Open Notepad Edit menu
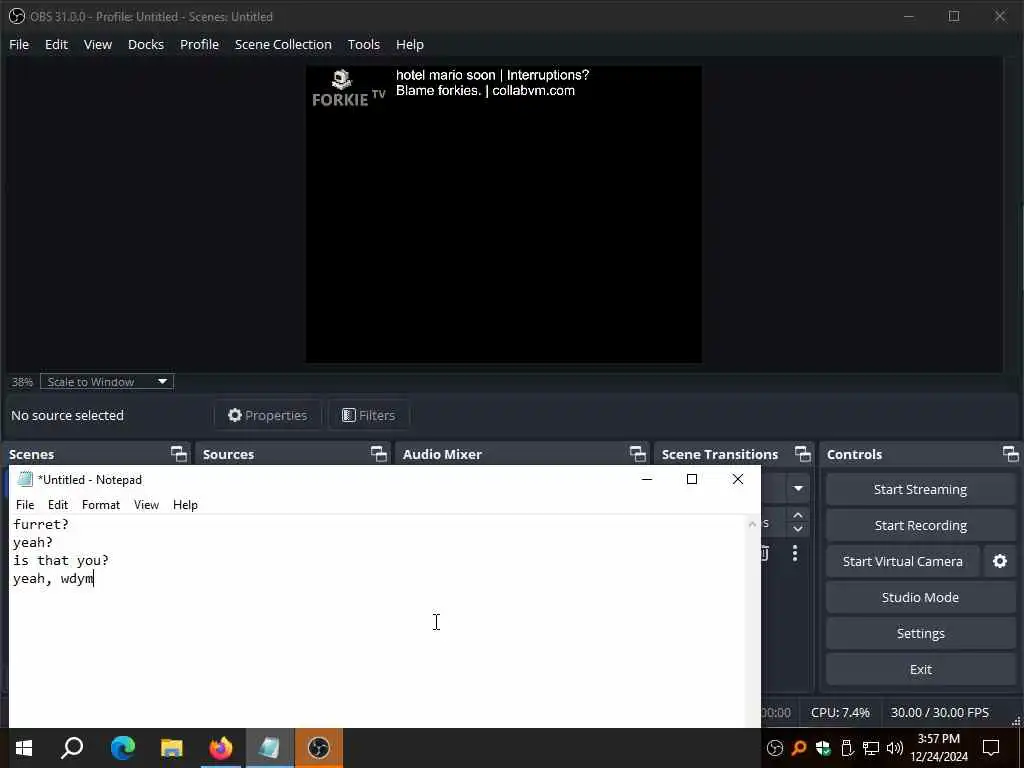Image resolution: width=1024 pixels, height=768 pixels. (57, 505)
